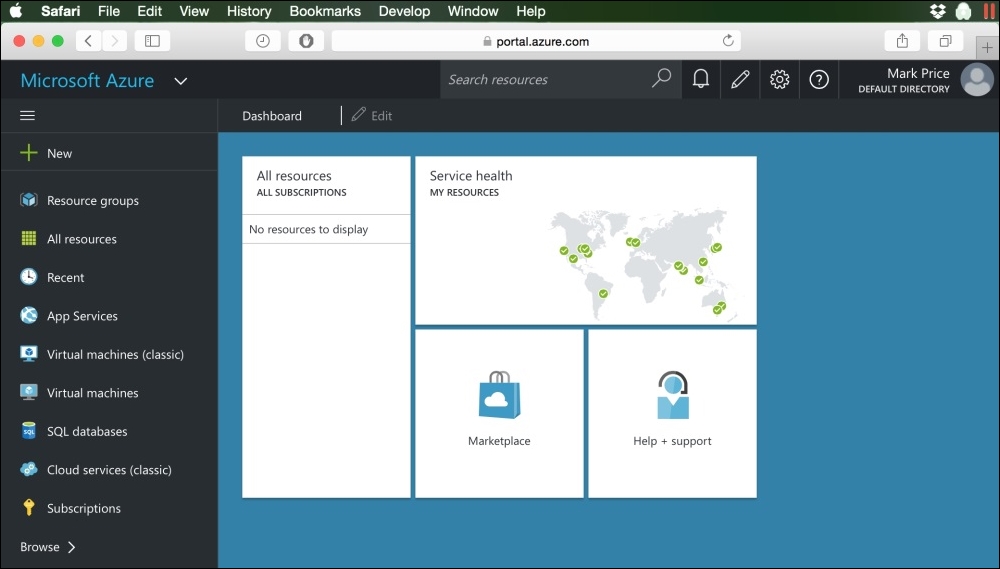Screen dimensions: 1000x569
Task: Click 'DEFAULT DIRECTORY' label
Action: click(x=904, y=89)
